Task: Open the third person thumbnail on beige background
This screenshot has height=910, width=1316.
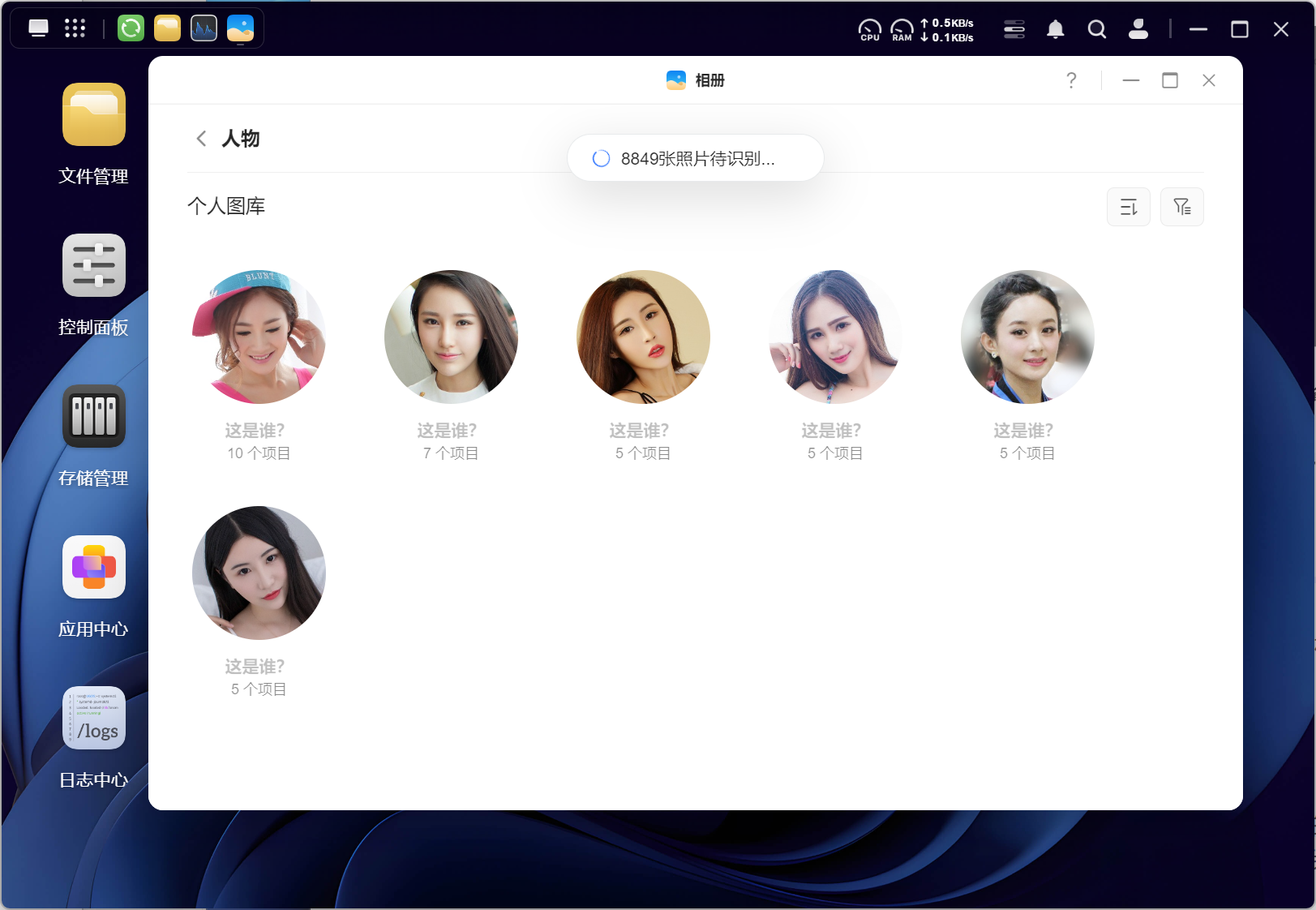Action: 643,337
